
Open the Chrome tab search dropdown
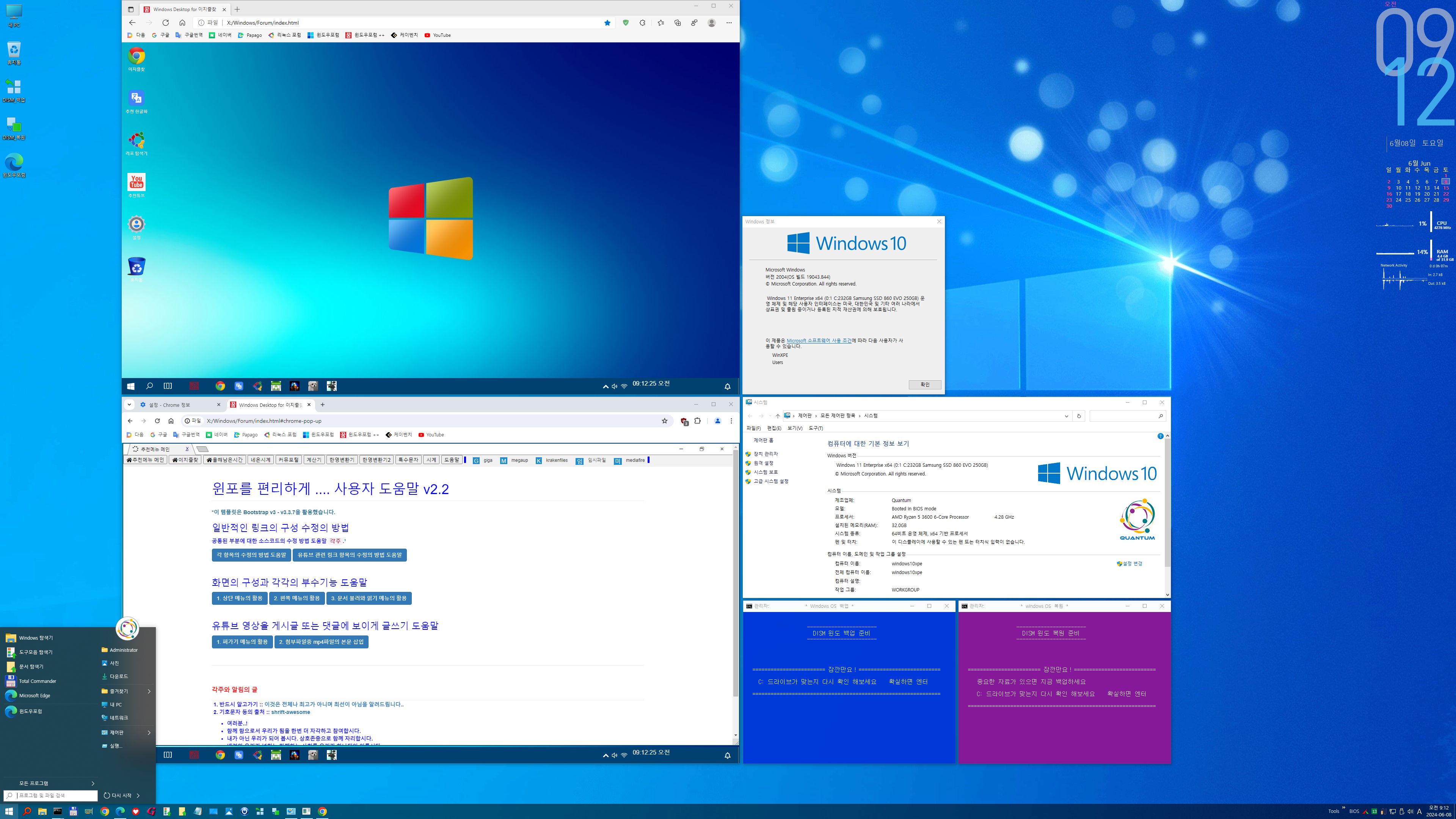[129, 405]
